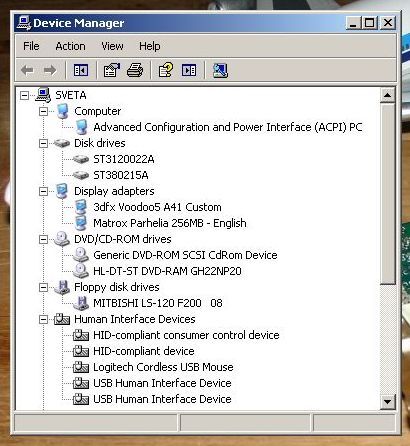Toggle the action pane toolbar icon
Image resolution: width=410 pixels, height=446 pixels.
pos(189,70)
